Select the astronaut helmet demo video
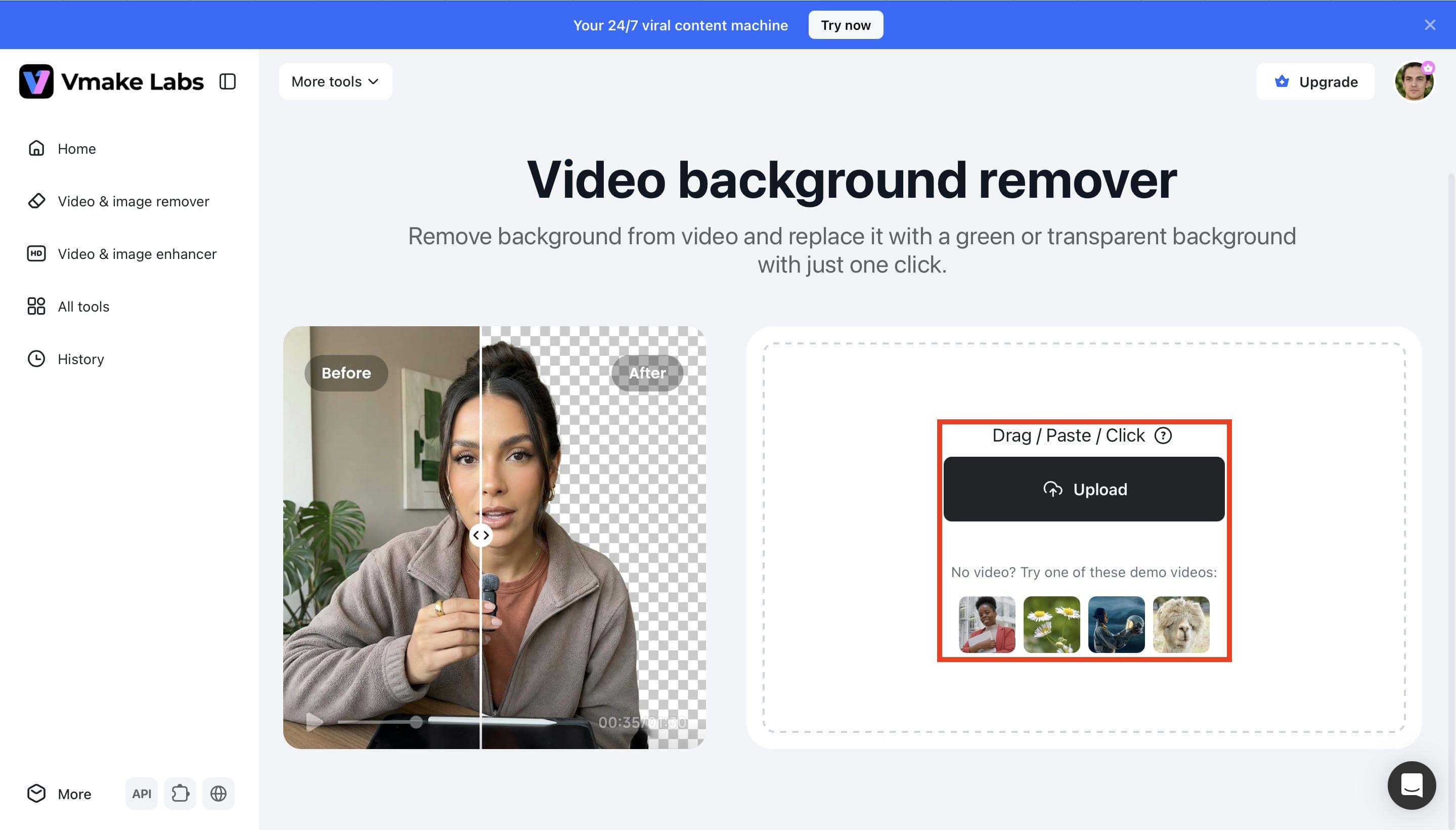 click(1116, 624)
